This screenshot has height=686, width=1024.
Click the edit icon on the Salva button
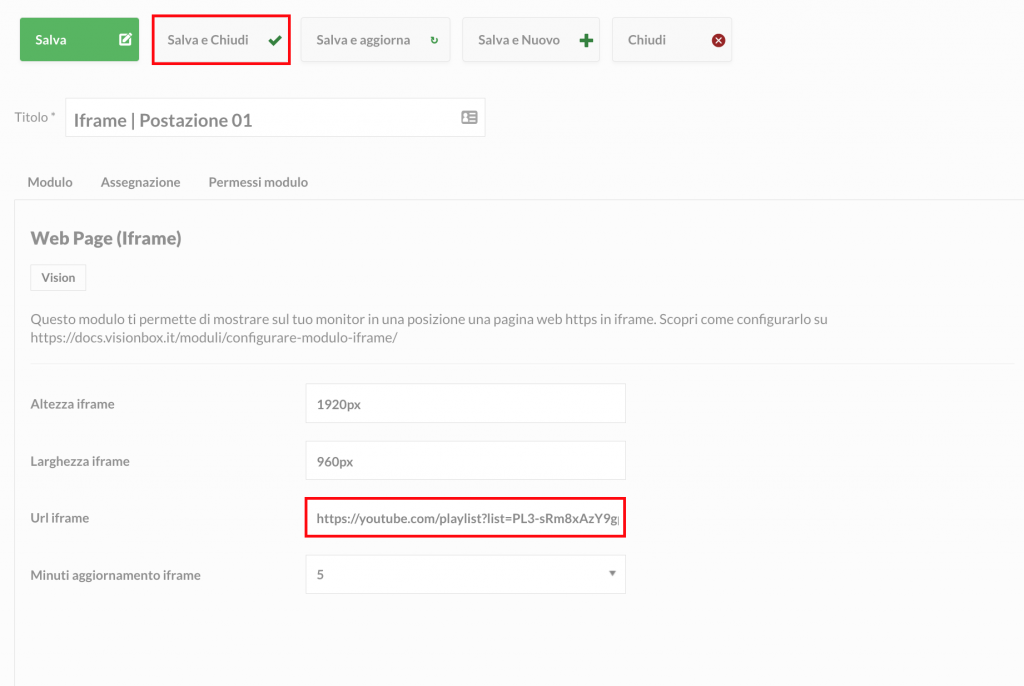(125, 39)
